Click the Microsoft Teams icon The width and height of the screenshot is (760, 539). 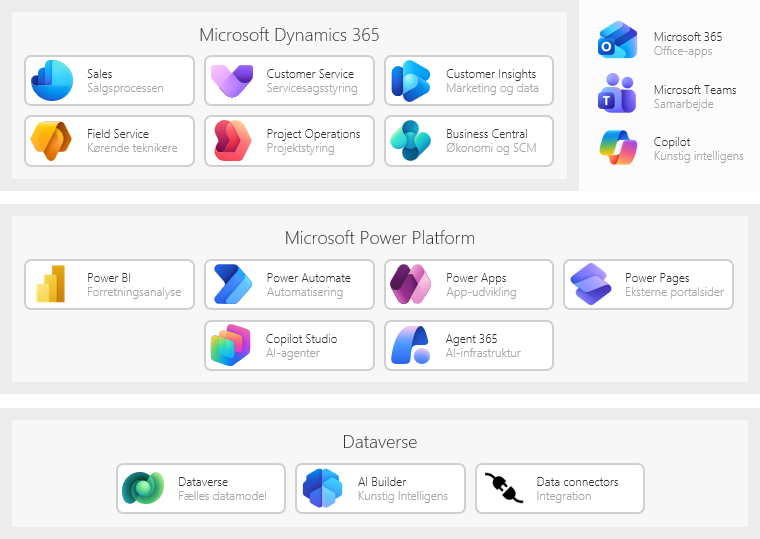point(617,93)
